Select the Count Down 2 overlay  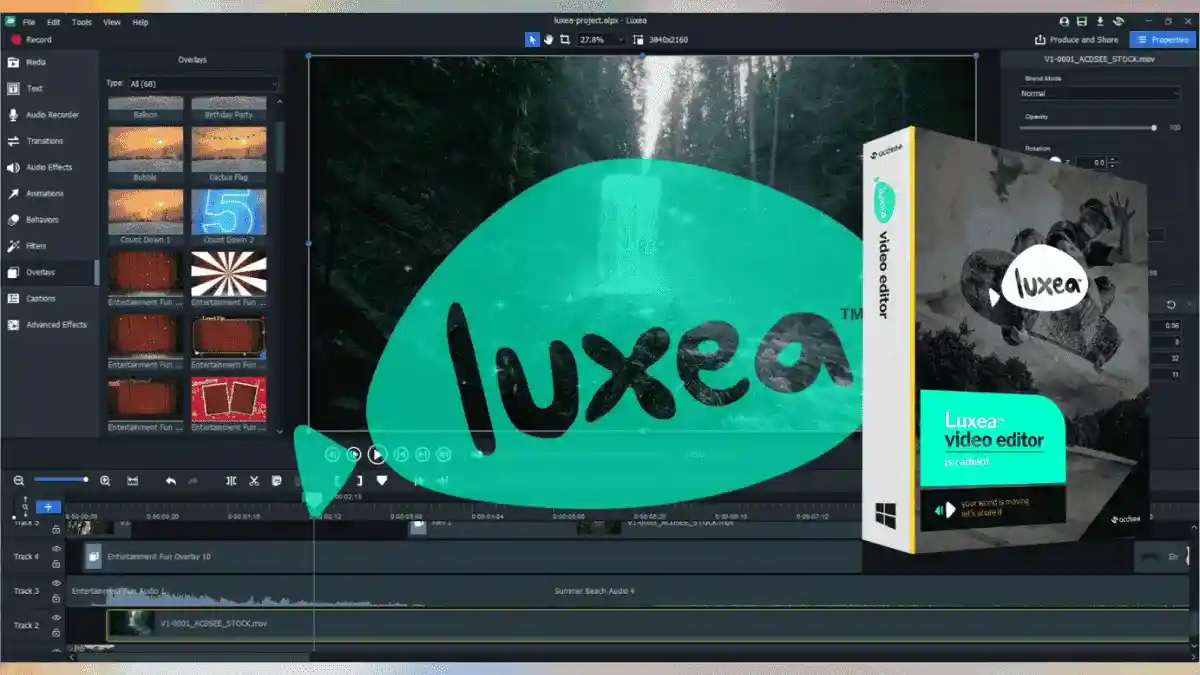[x=229, y=216]
